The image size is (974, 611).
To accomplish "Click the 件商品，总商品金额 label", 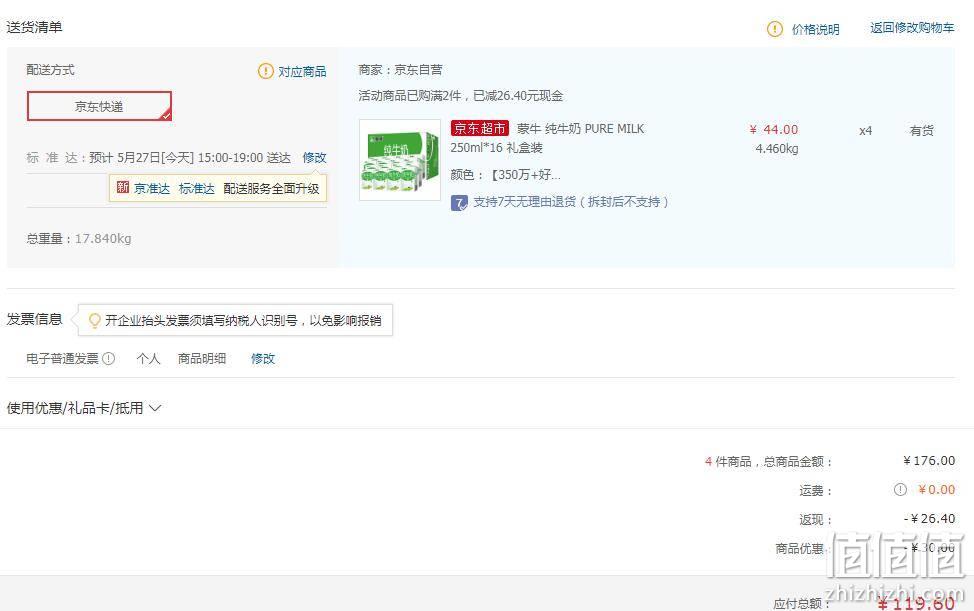I will (x=773, y=461).
